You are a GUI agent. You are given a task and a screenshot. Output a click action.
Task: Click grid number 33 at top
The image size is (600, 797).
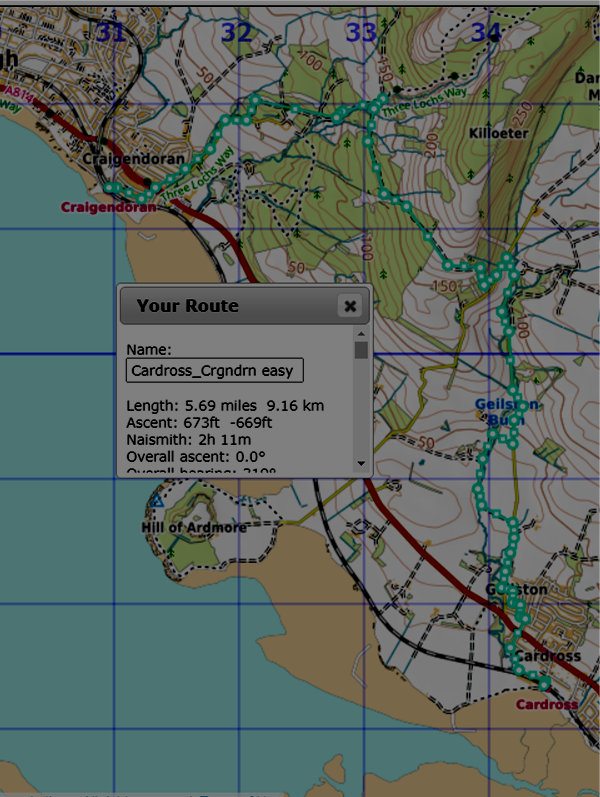tap(361, 33)
